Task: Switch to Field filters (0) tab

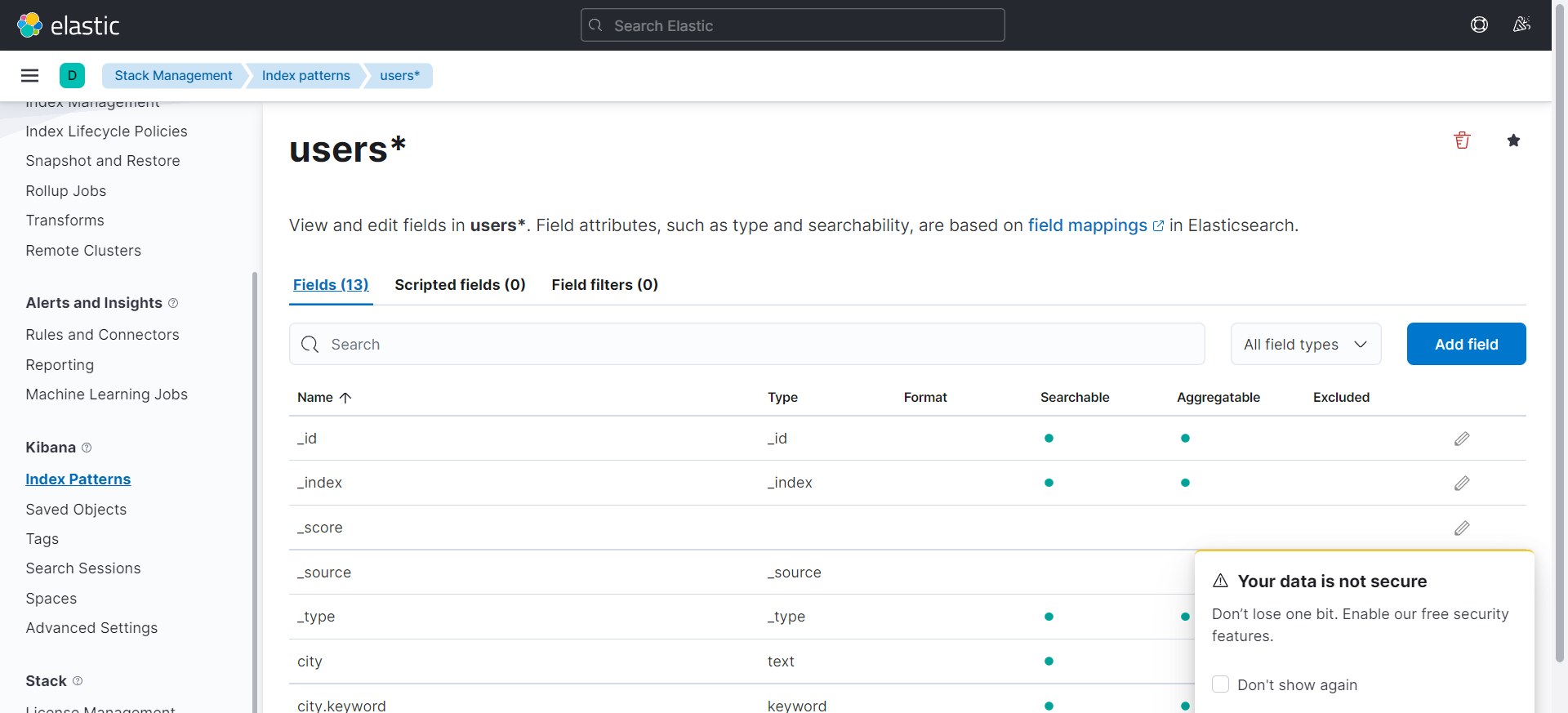Action: coord(604,285)
